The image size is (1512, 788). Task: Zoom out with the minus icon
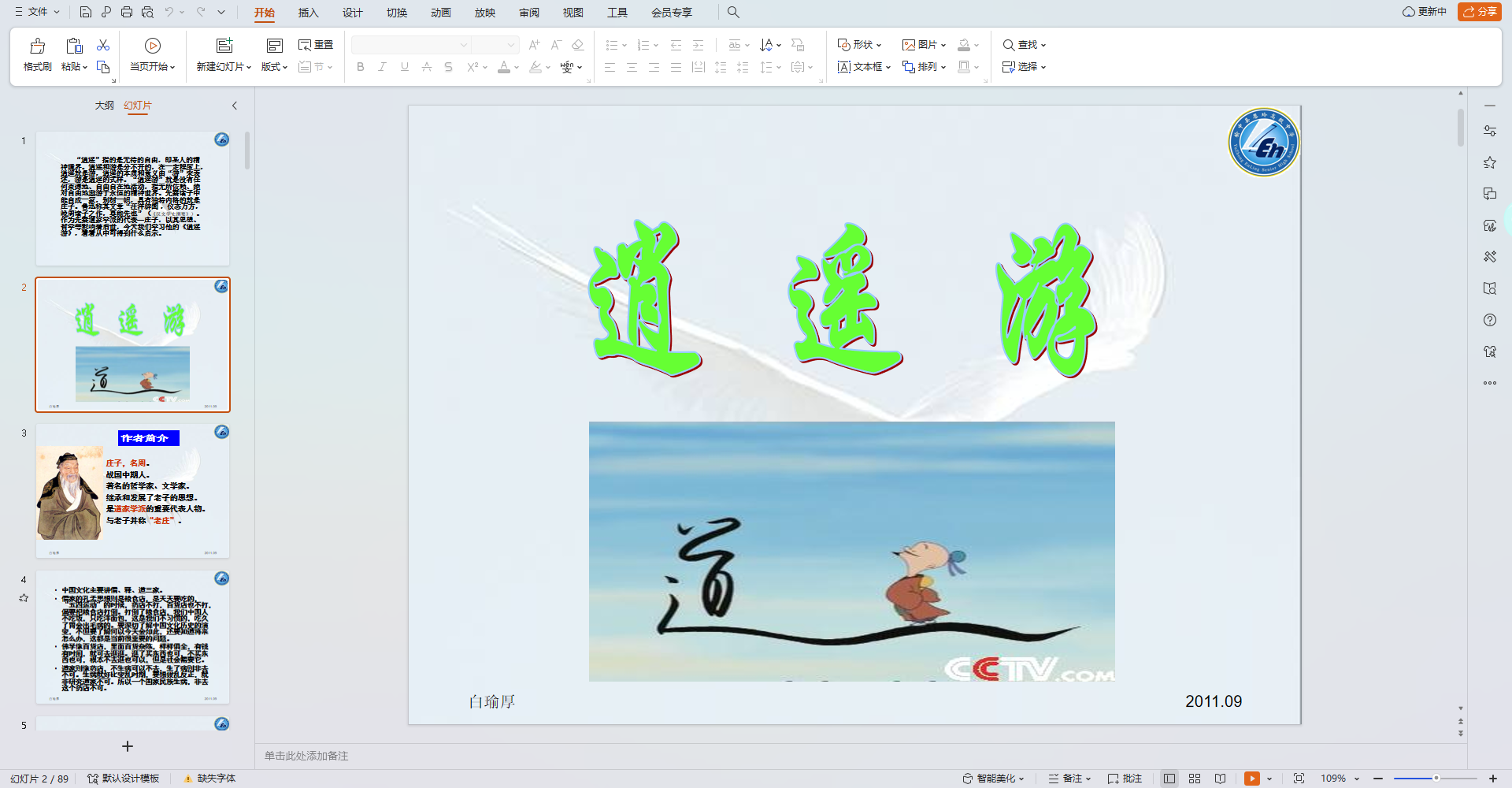pyautogui.click(x=1378, y=779)
